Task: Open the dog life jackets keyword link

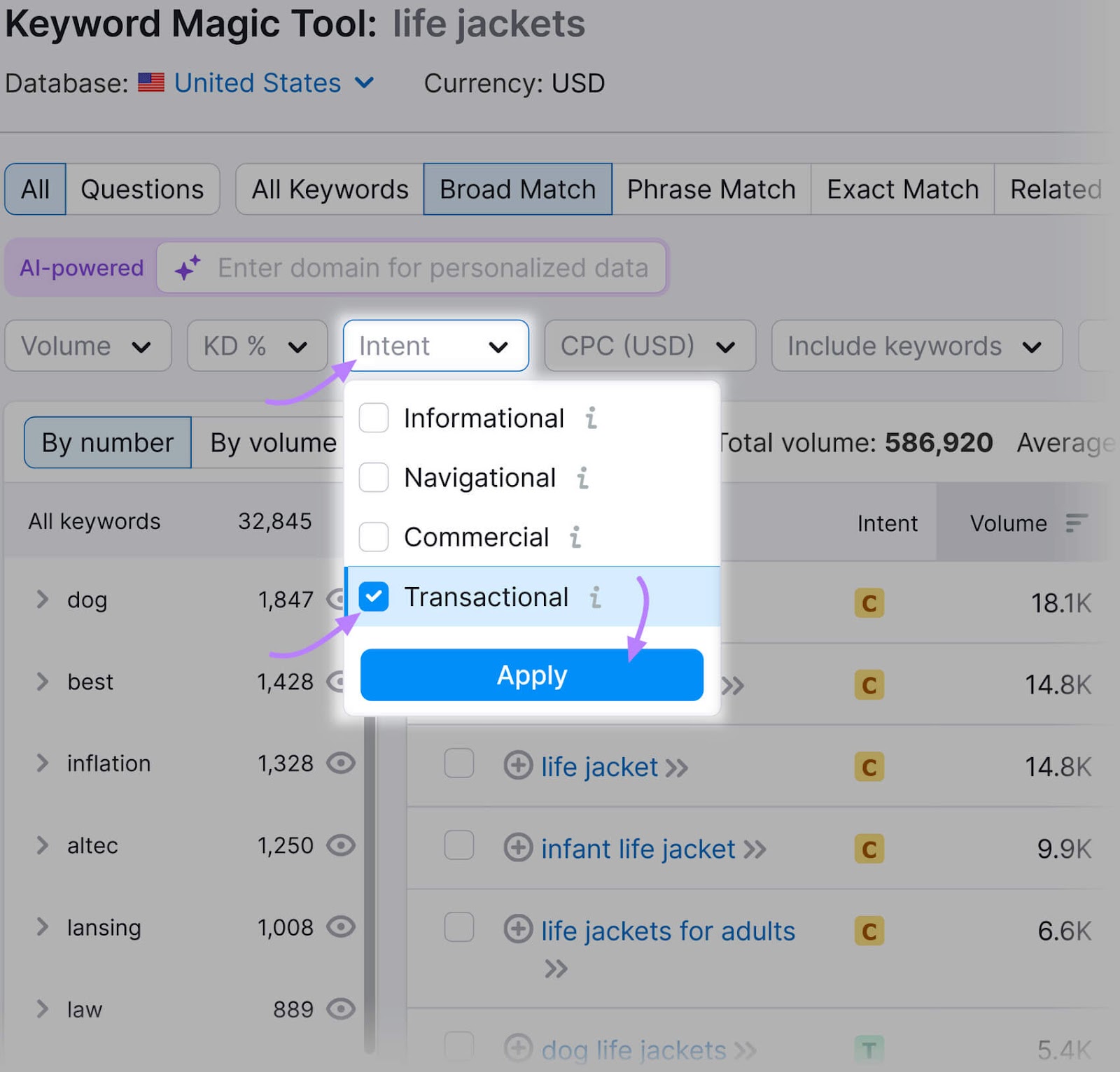Action: click(633, 1050)
